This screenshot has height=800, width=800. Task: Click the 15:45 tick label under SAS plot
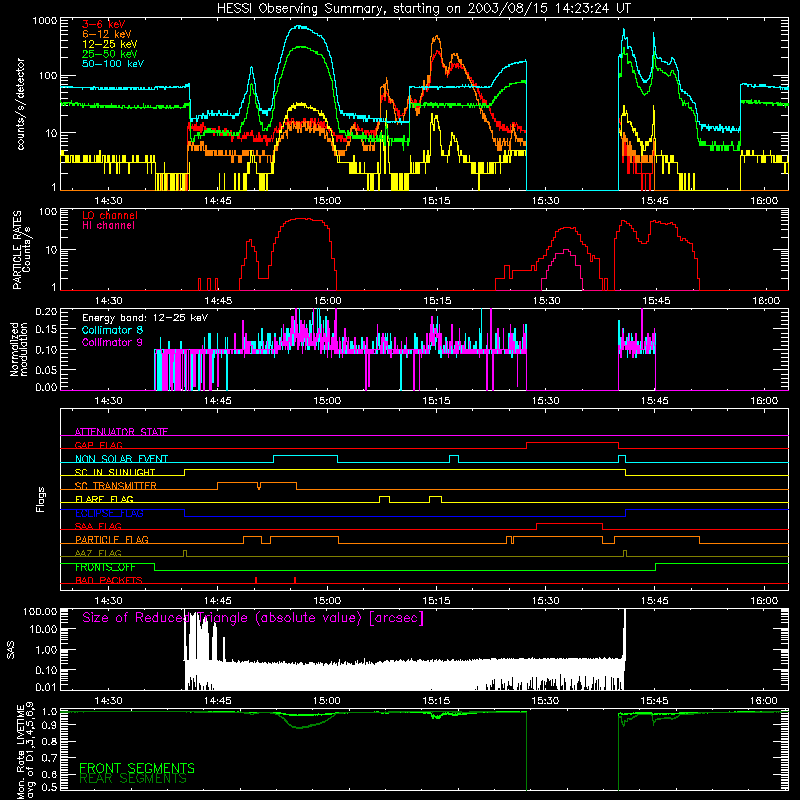point(655,701)
